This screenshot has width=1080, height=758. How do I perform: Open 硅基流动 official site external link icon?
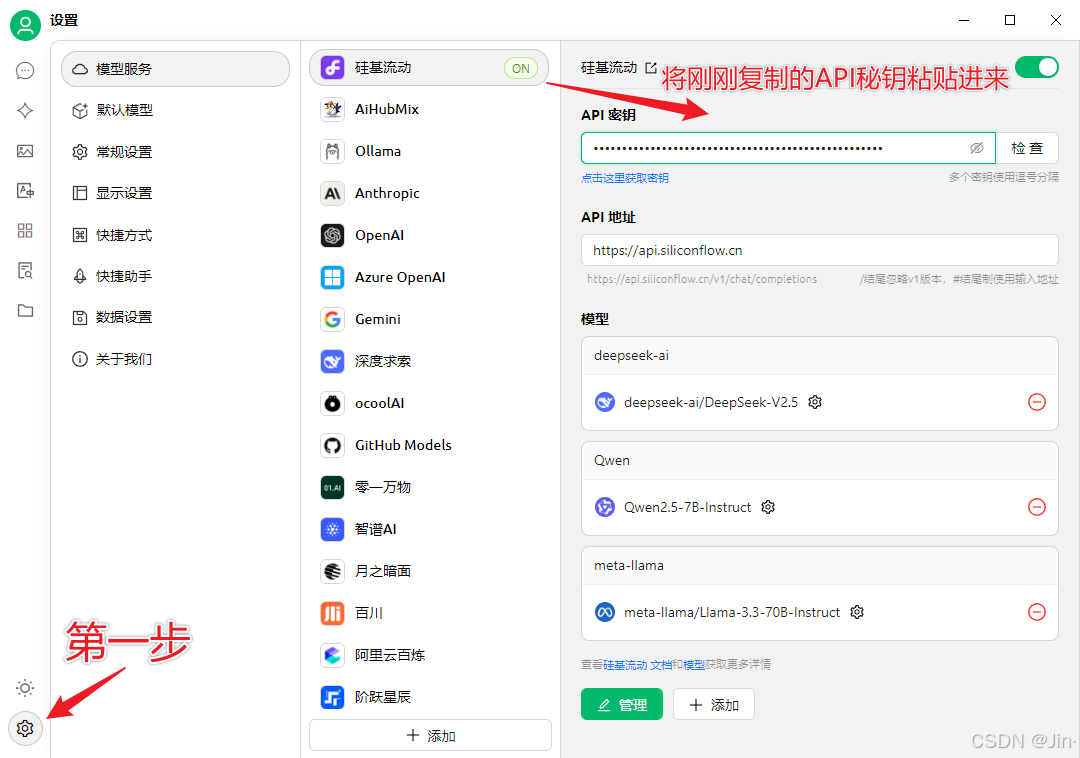651,67
